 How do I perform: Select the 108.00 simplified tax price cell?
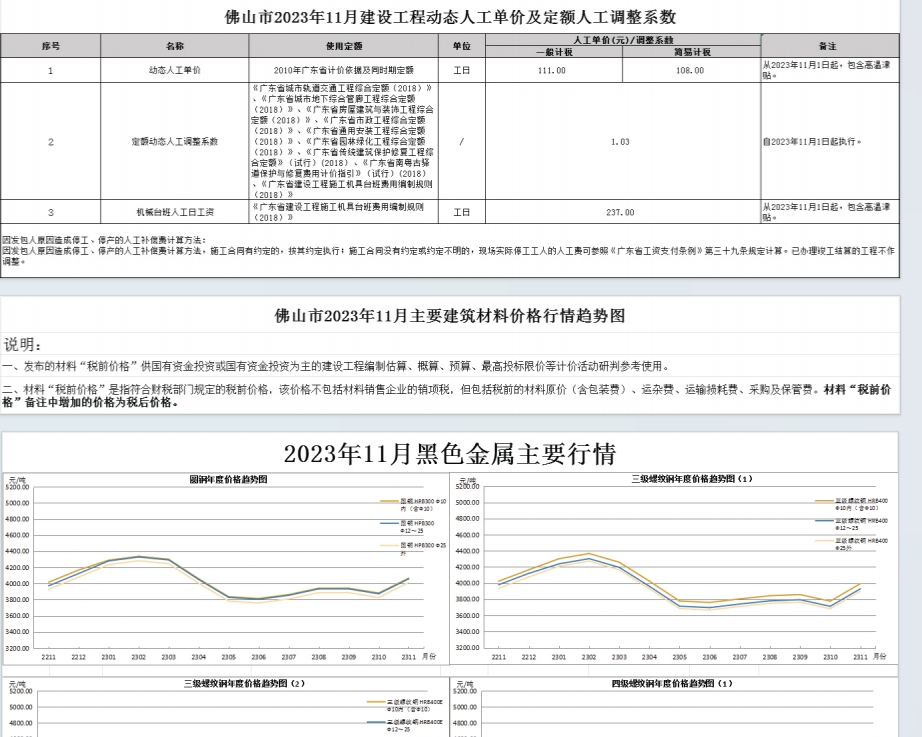click(x=690, y=70)
